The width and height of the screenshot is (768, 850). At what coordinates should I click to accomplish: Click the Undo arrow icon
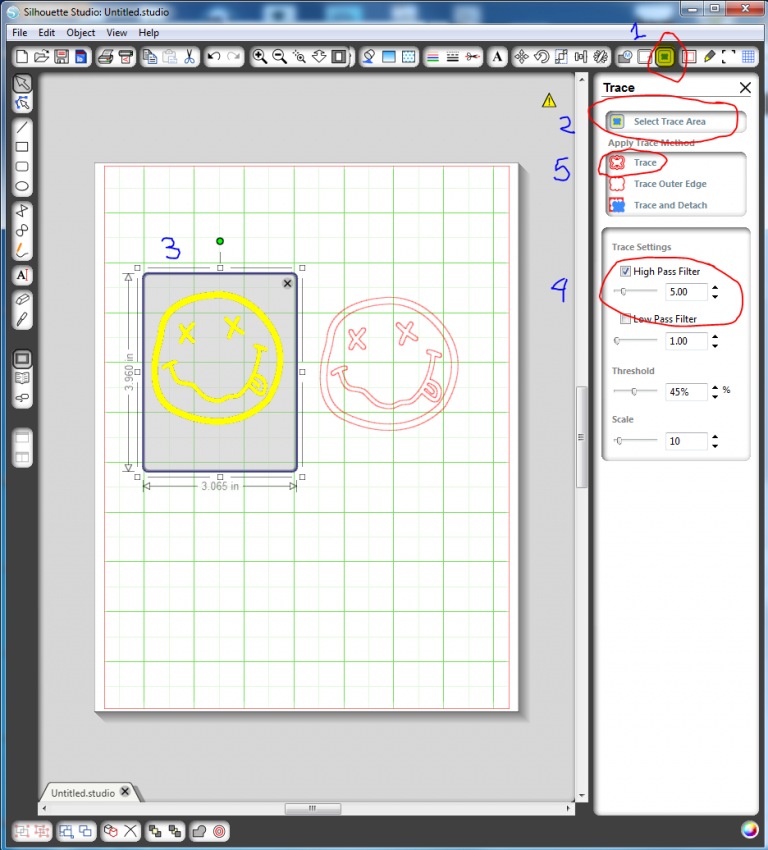point(214,57)
